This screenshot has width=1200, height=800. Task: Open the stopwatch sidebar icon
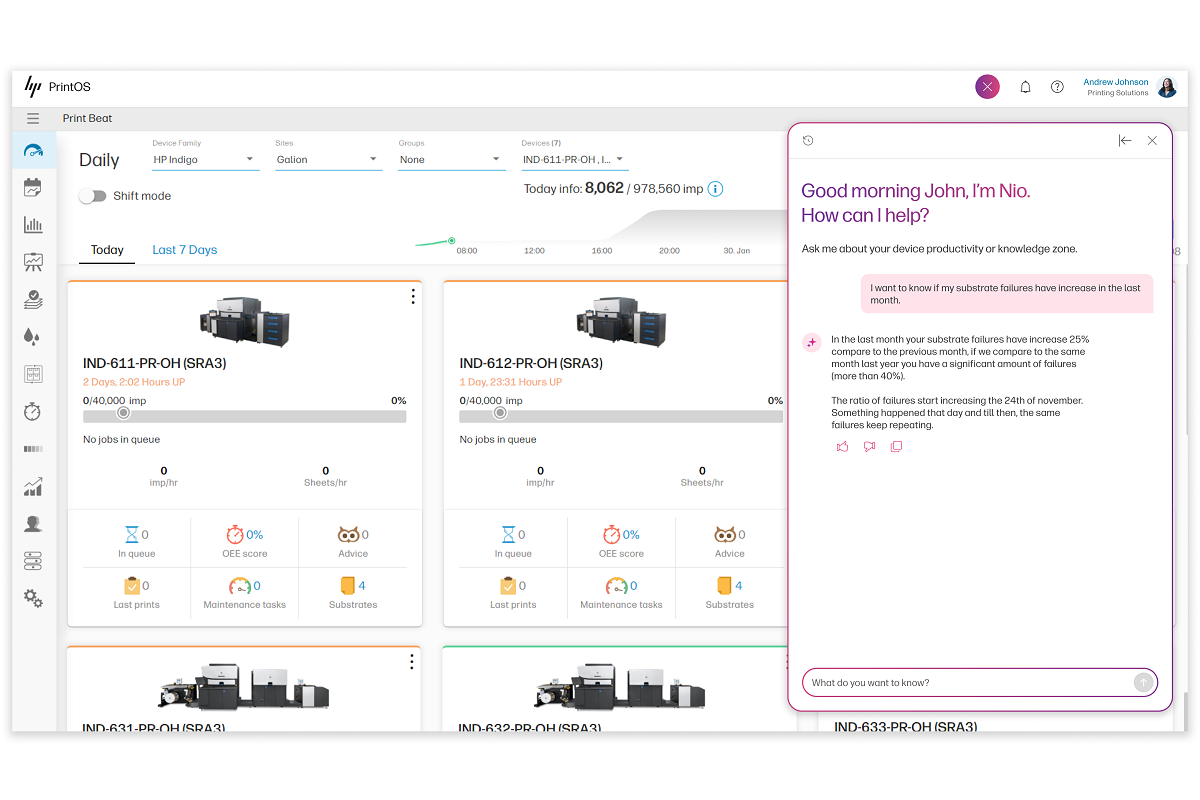(33, 411)
